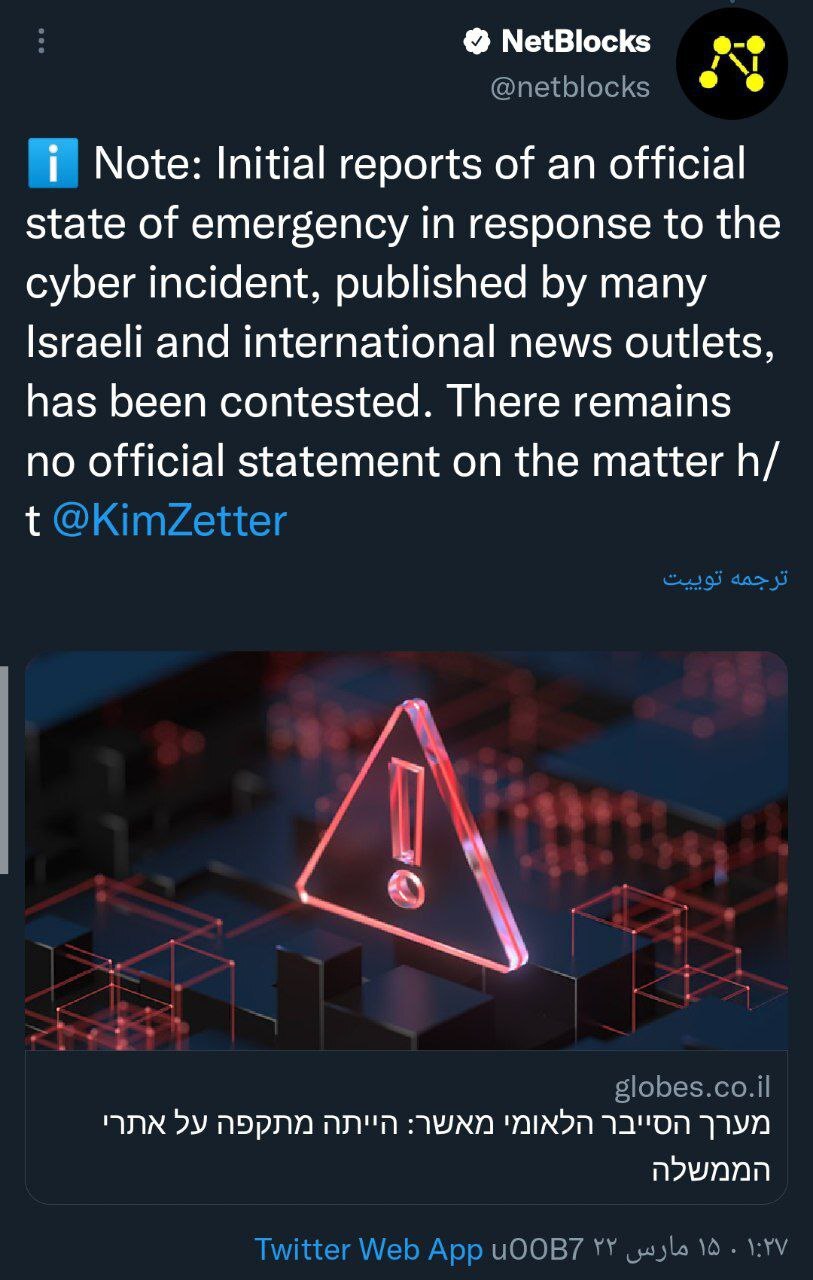Image resolution: width=813 pixels, height=1280 pixels.
Task: Click the ۱۵ مارس ۲۲ date
Action: (x=653, y=1249)
